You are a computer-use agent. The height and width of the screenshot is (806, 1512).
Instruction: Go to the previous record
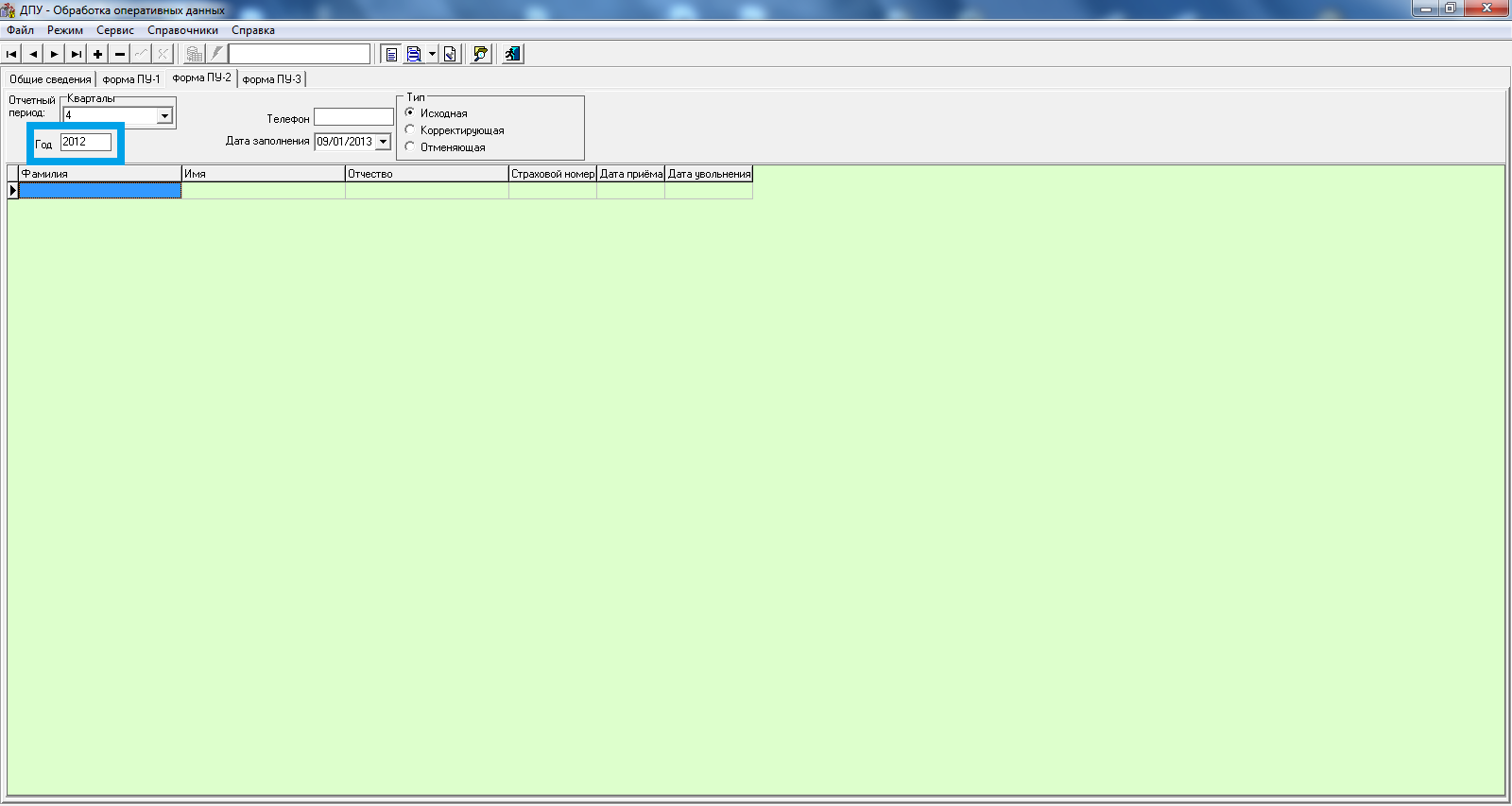pyautogui.click(x=33, y=54)
